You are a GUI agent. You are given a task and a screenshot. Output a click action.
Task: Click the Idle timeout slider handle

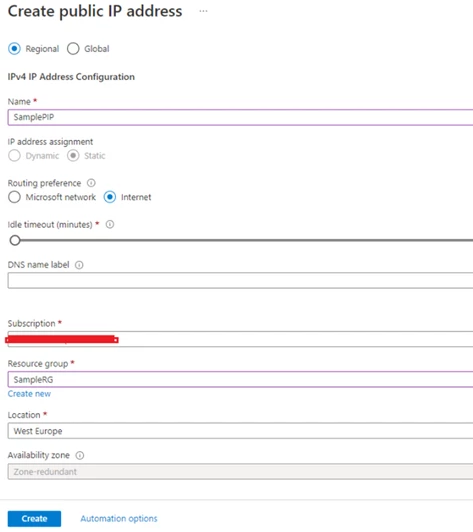(15, 240)
